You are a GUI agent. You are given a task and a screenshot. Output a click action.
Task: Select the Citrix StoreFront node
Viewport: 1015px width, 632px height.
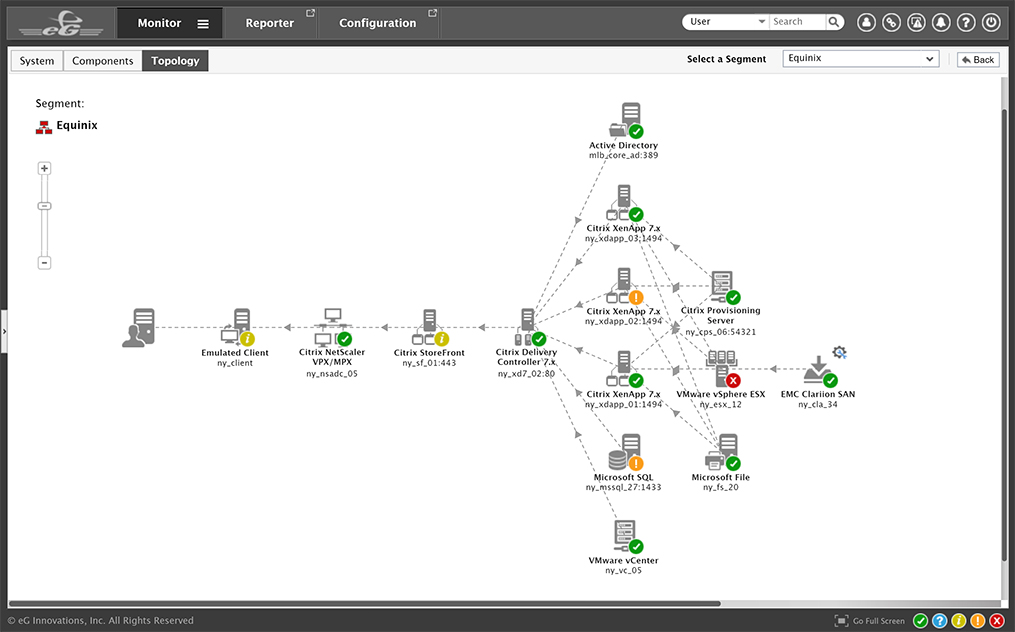(x=430, y=328)
